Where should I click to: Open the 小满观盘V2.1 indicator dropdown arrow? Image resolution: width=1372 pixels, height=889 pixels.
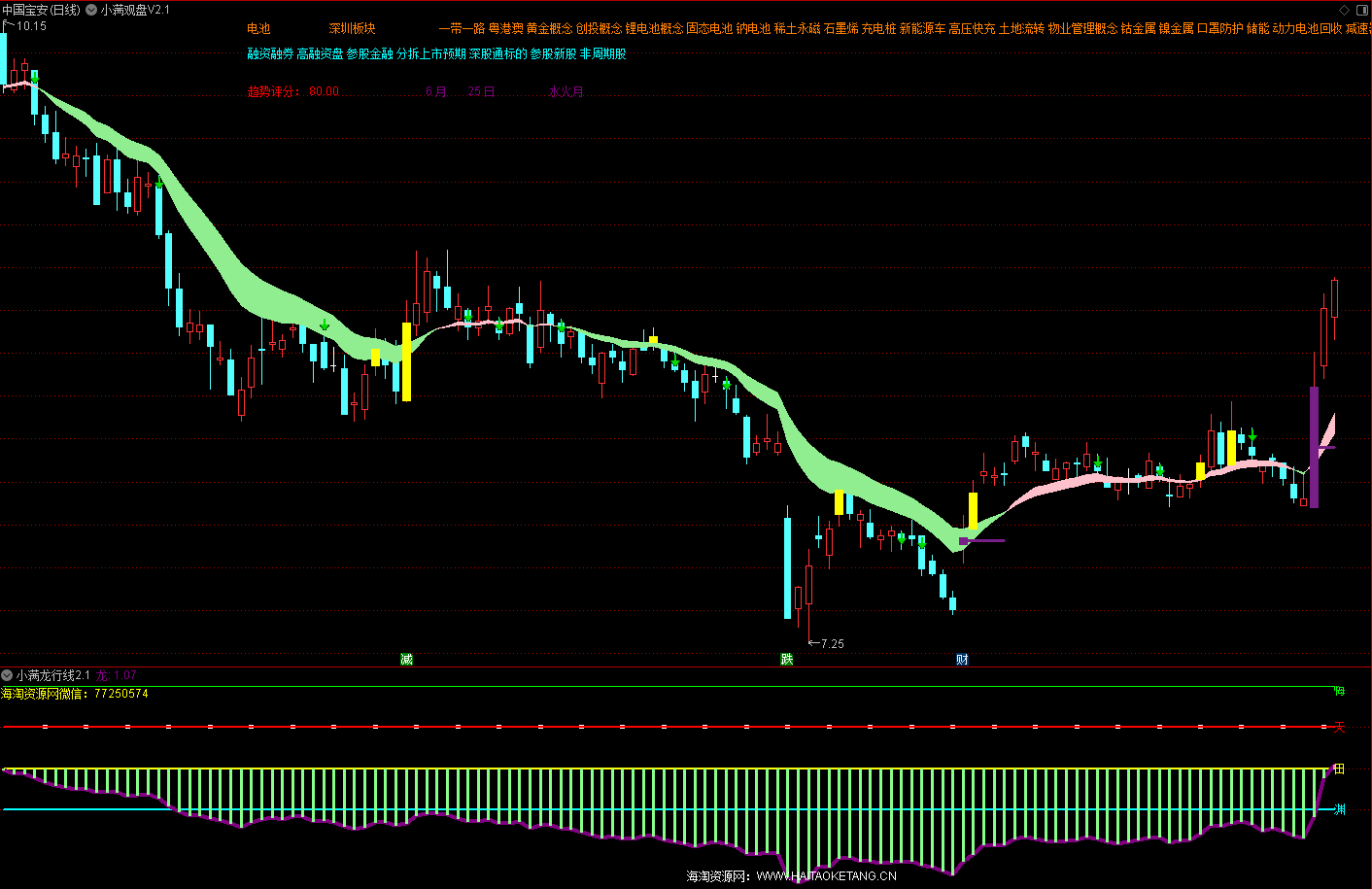(91, 10)
